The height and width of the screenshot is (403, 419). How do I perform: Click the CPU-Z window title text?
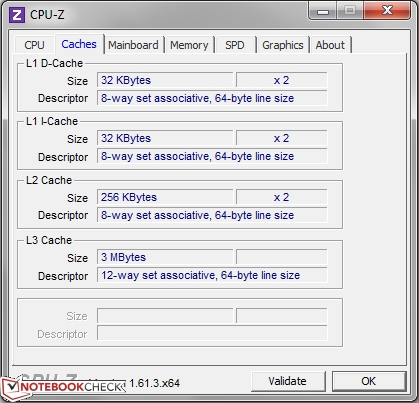point(47,15)
